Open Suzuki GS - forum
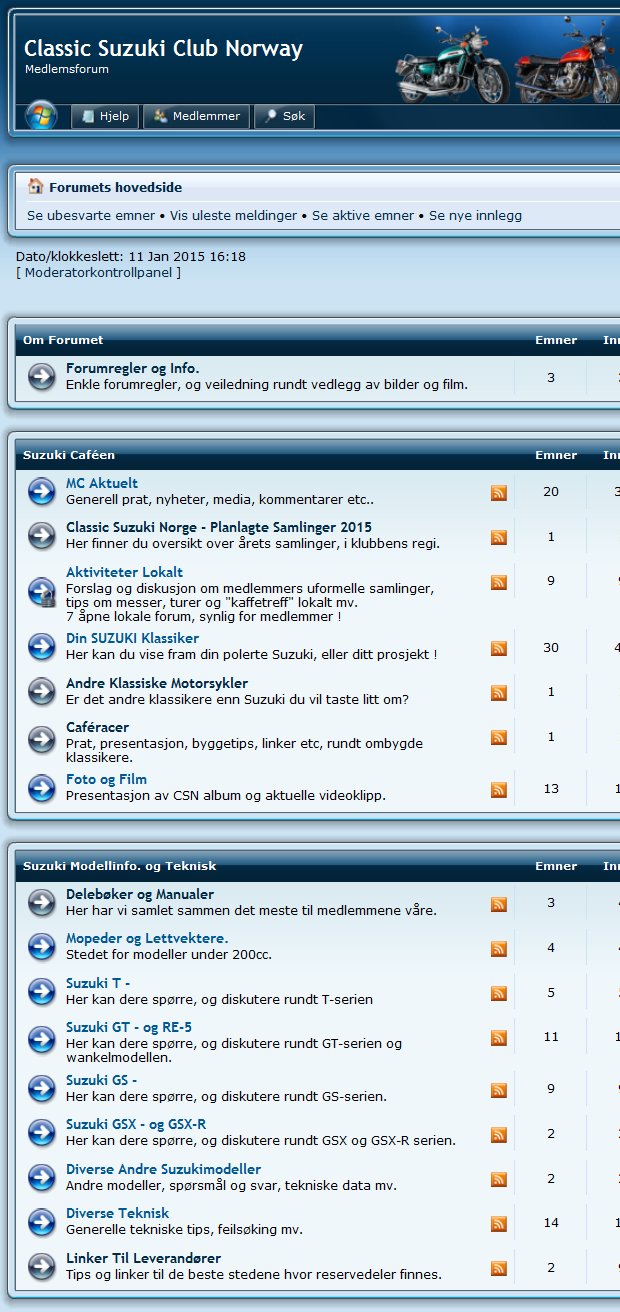 pyautogui.click(x=102, y=1080)
